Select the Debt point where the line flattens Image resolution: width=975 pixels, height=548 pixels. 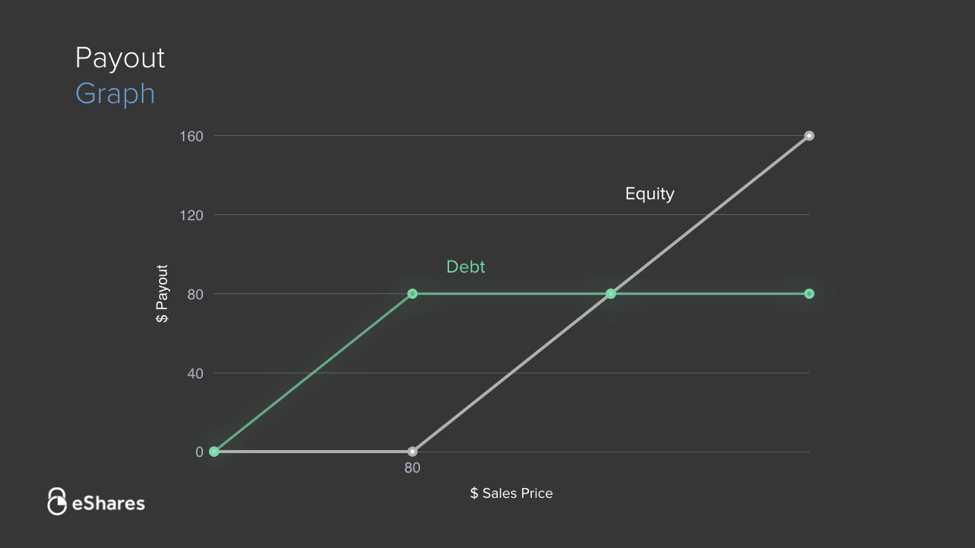pyautogui.click(x=412, y=294)
